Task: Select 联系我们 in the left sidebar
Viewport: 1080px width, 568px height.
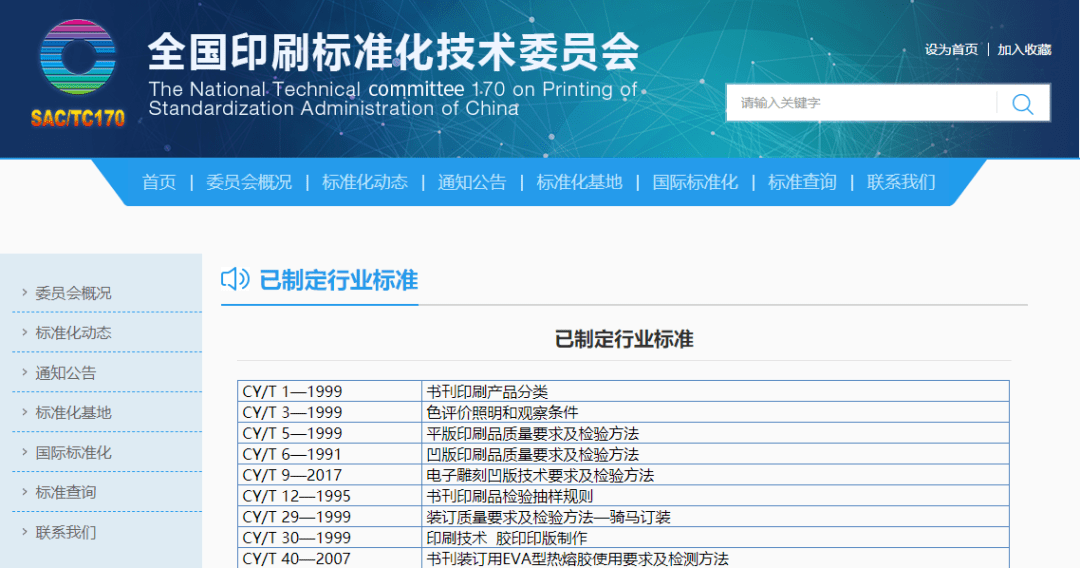Action: [65, 533]
